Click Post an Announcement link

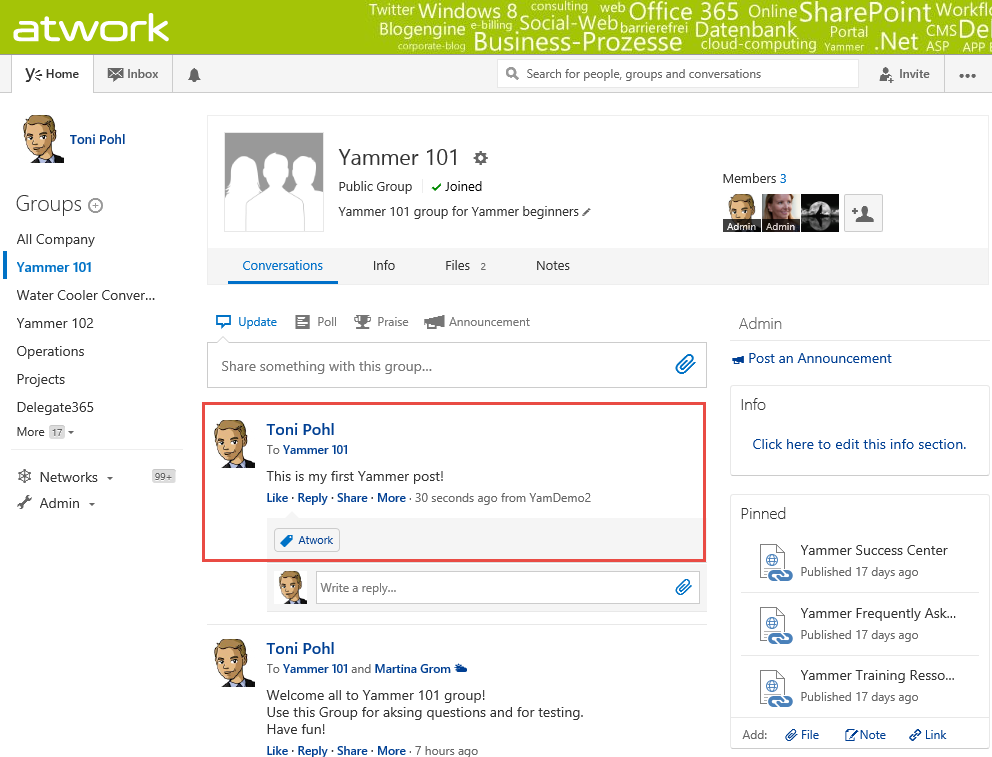point(819,358)
